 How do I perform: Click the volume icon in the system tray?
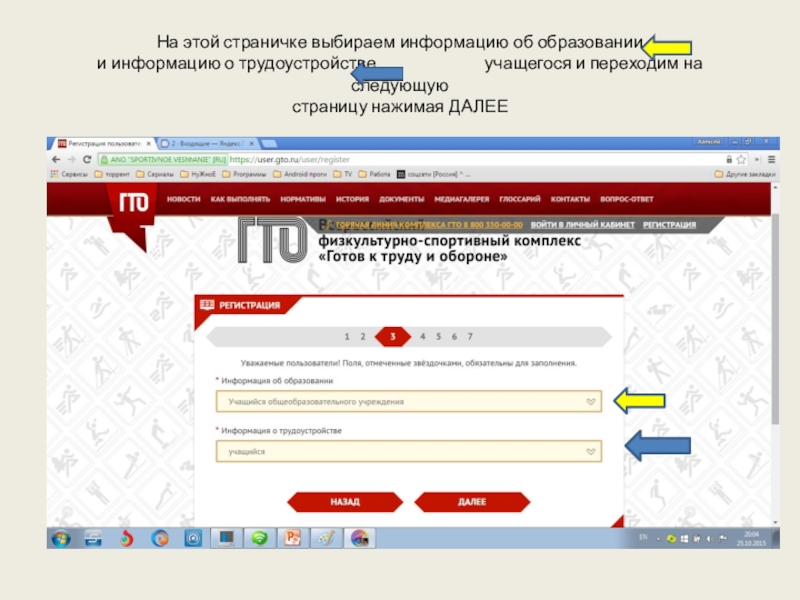tap(710, 539)
